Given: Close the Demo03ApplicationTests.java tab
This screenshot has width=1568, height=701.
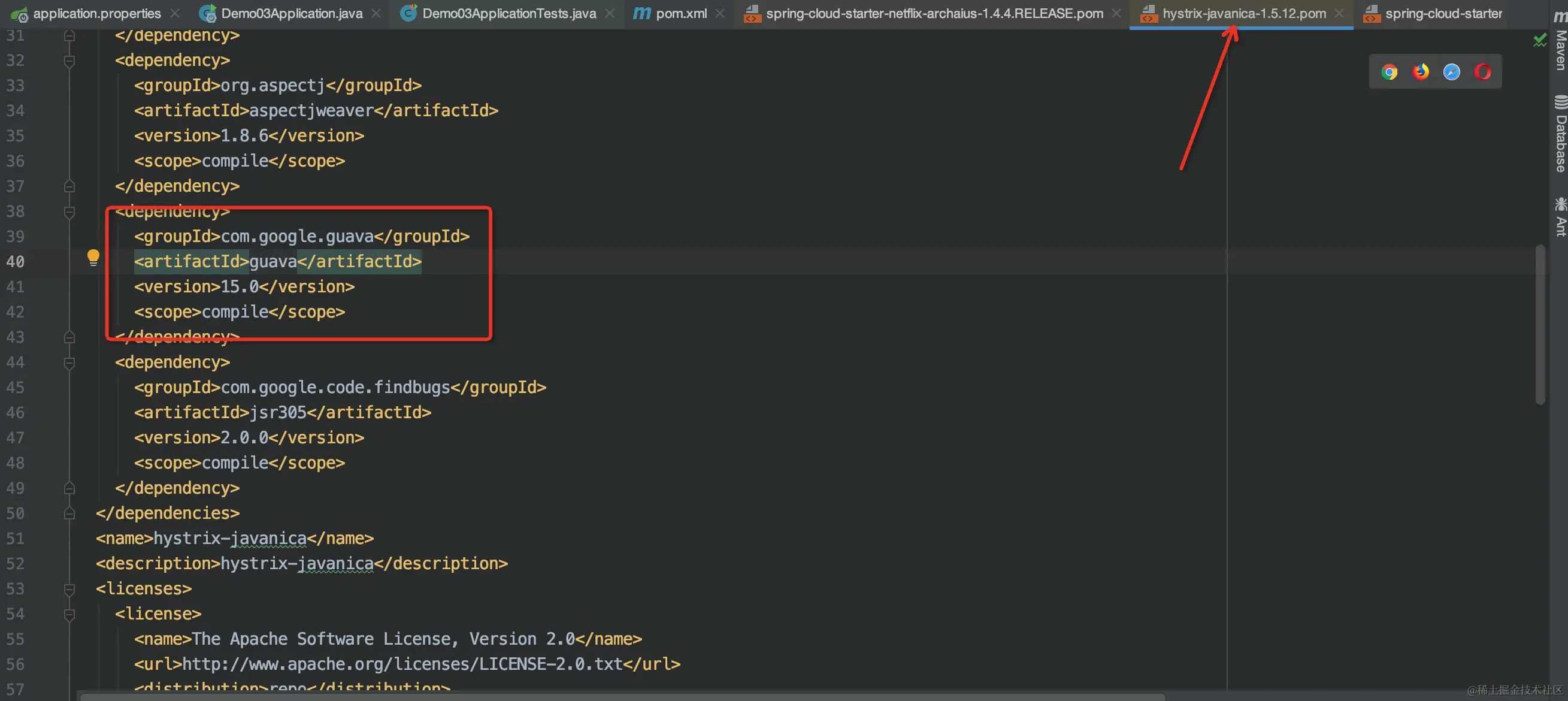Looking at the screenshot, I should (609, 13).
